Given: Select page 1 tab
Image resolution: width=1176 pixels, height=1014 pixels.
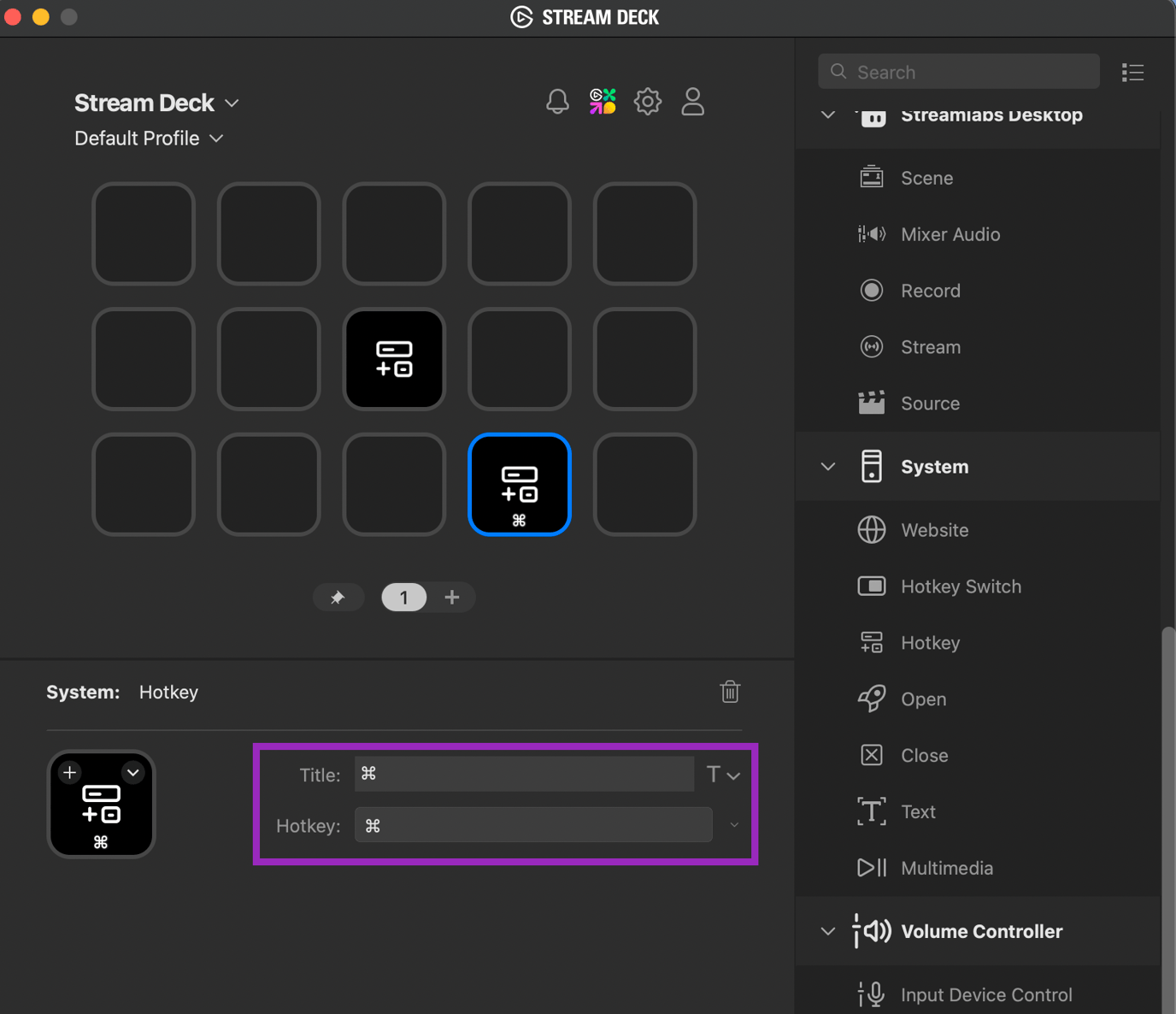Looking at the screenshot, I should [x=403, y=597].
